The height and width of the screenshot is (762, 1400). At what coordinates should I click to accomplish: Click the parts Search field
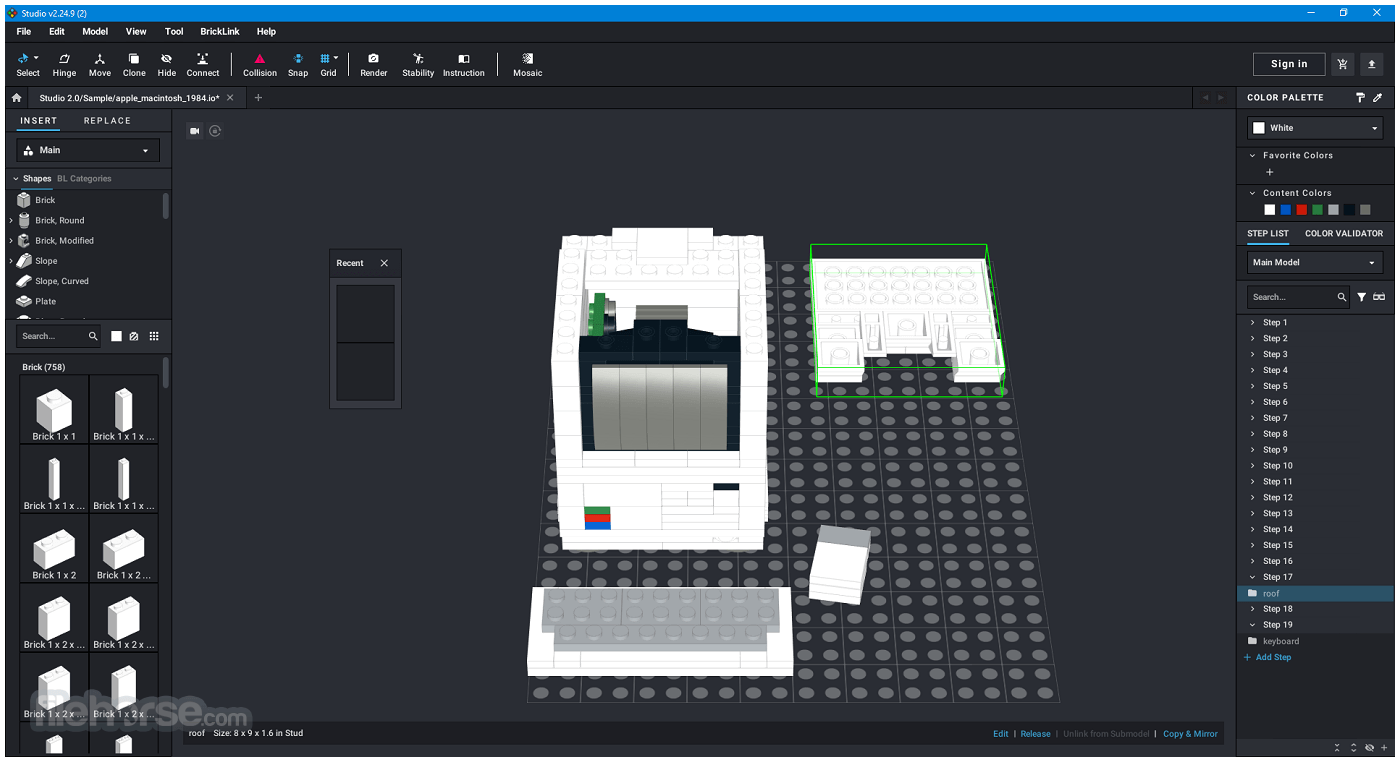point(58,336)
